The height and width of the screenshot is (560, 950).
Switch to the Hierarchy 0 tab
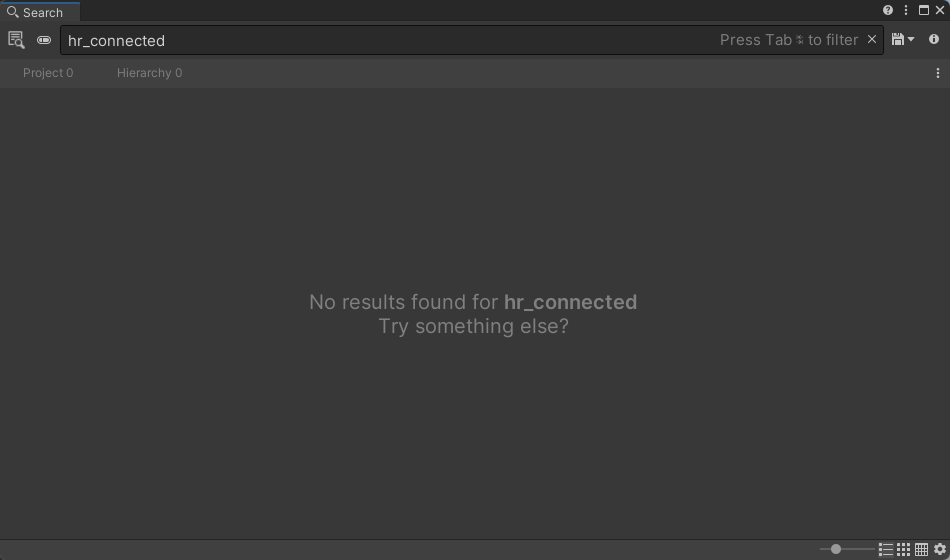[x=149, y=73]
